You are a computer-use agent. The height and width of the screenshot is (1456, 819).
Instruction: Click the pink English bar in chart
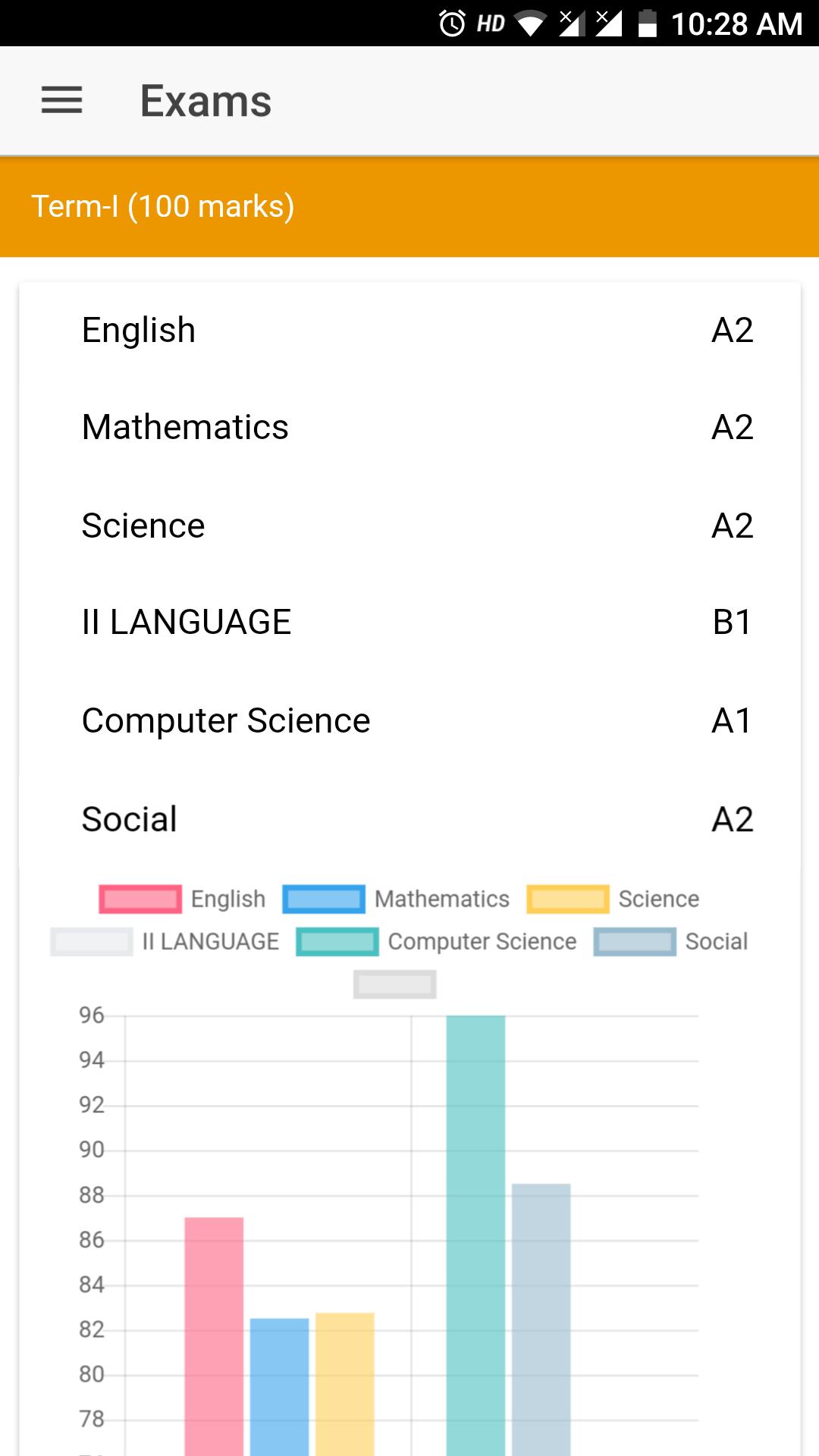pyautogui.click(x=214, y=1336)
